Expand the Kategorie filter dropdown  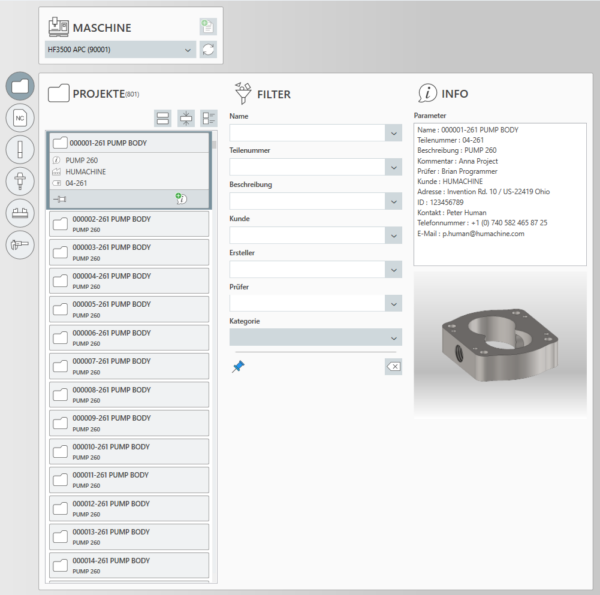(x=392, y=338)
